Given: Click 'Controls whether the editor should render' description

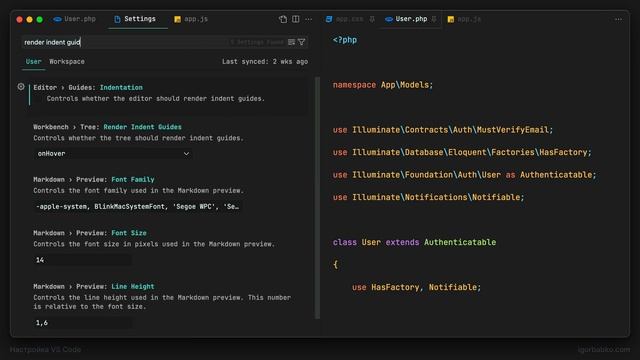Looking at the screenshot, I should 156,98.
